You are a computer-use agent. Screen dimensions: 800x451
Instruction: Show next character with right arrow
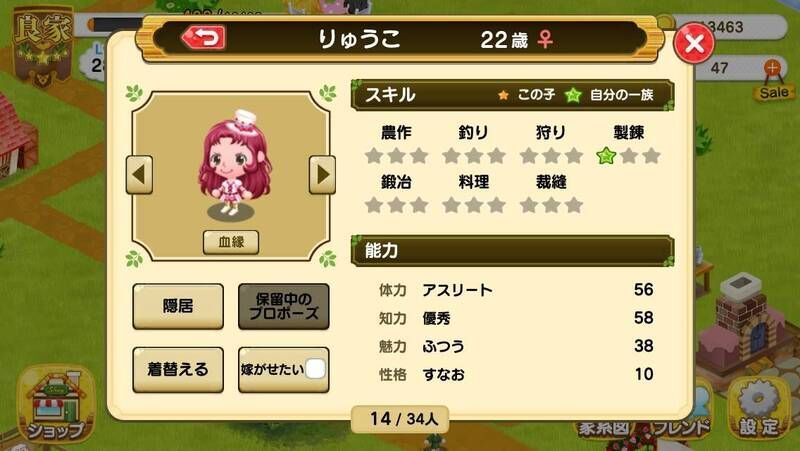point(322,174)
